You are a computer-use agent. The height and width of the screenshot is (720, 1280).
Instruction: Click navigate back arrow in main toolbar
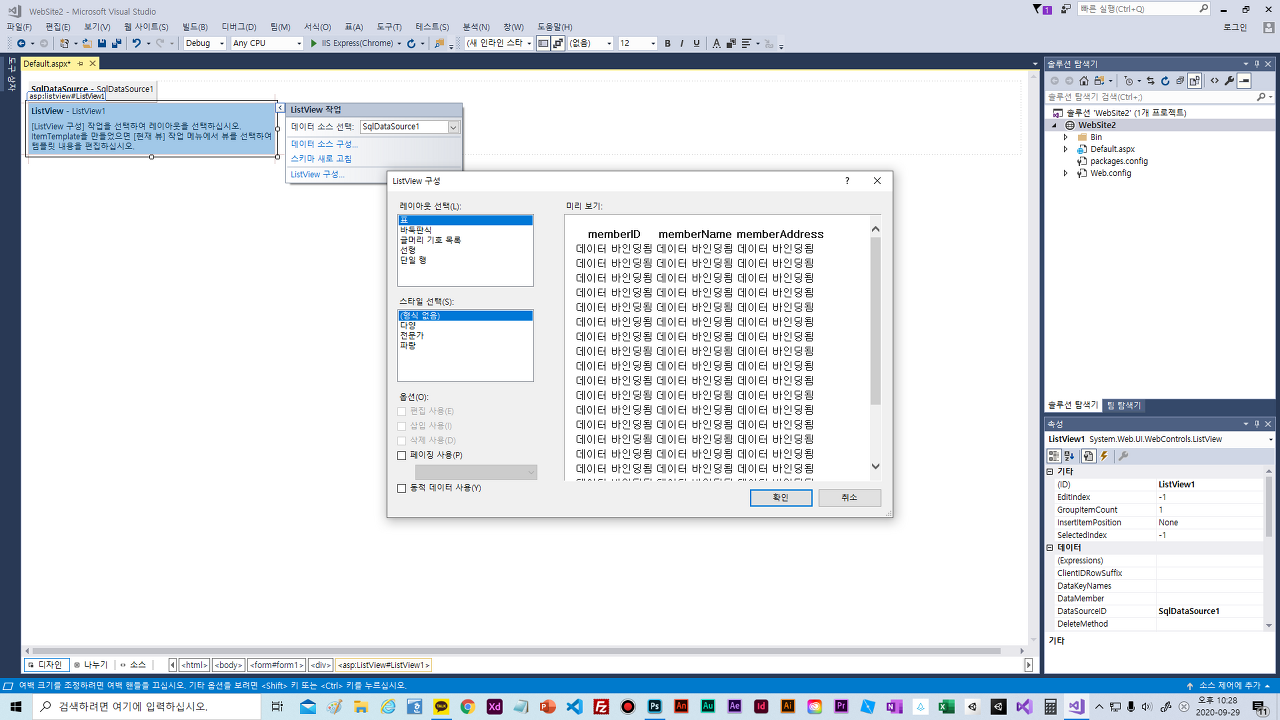pos(22,43)
